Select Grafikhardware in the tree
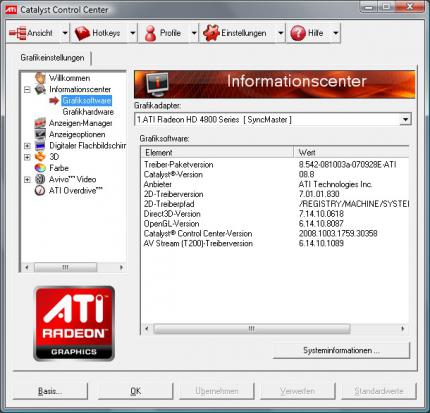This screenshot has height=413, width=430. 88,112
